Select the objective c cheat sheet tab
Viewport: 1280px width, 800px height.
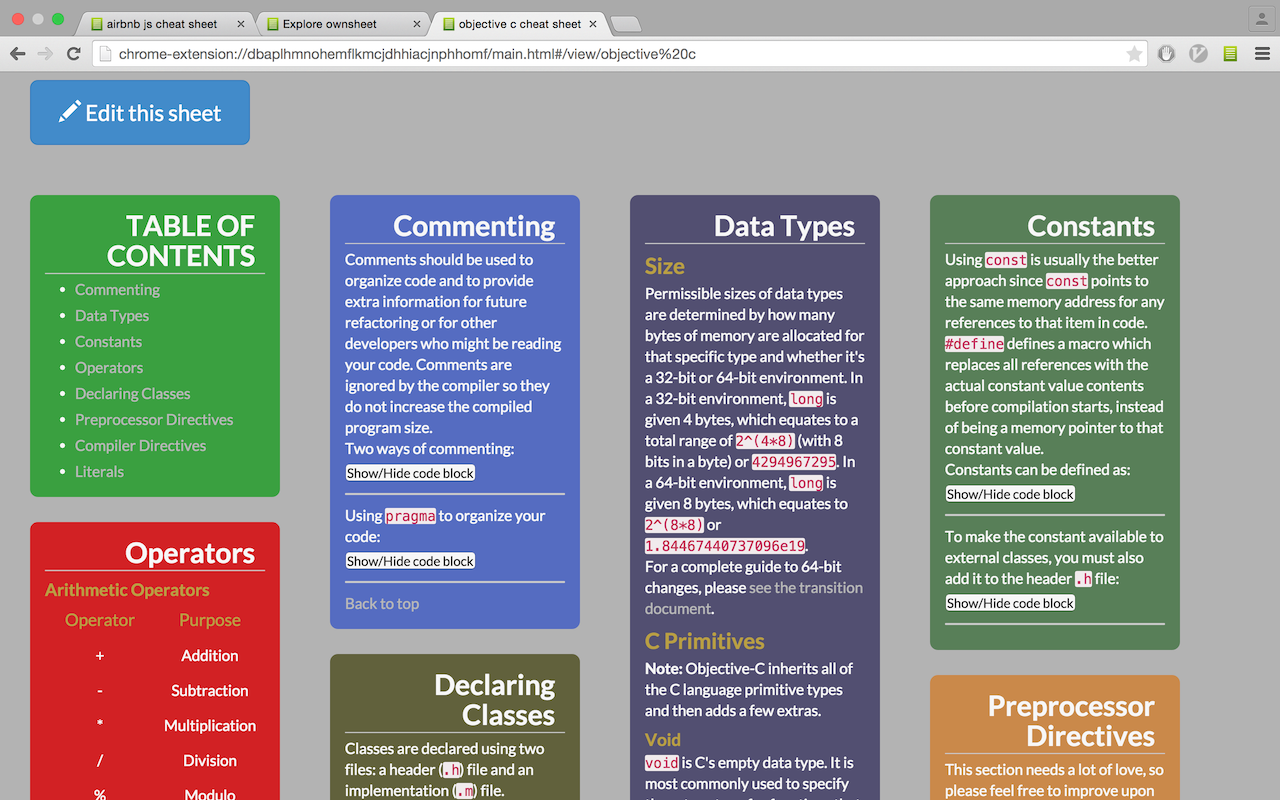coord(517,24)
